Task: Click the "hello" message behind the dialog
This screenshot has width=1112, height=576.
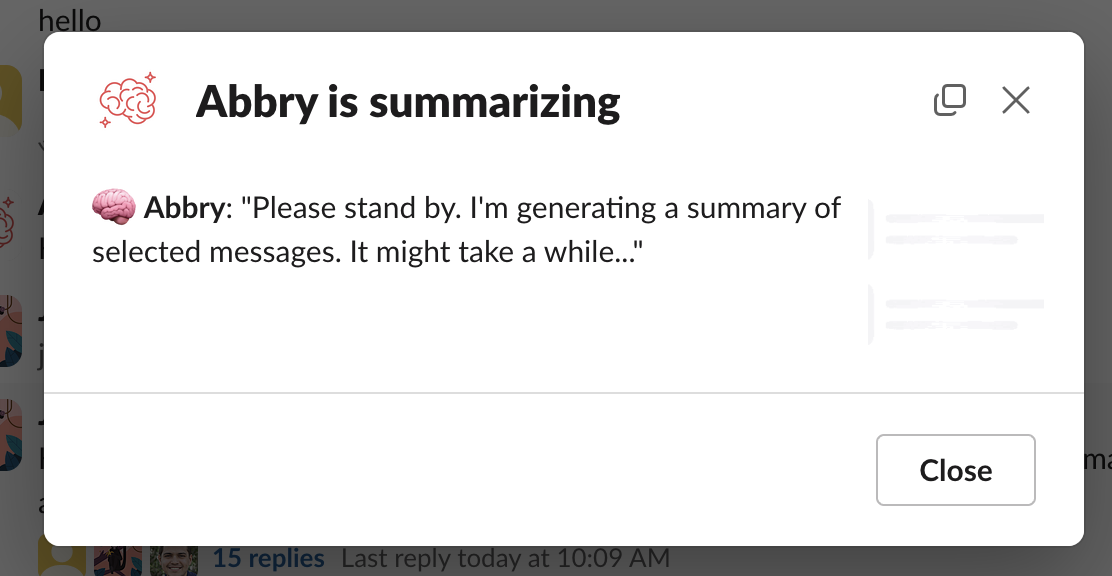Action: [x=70, y=20]
